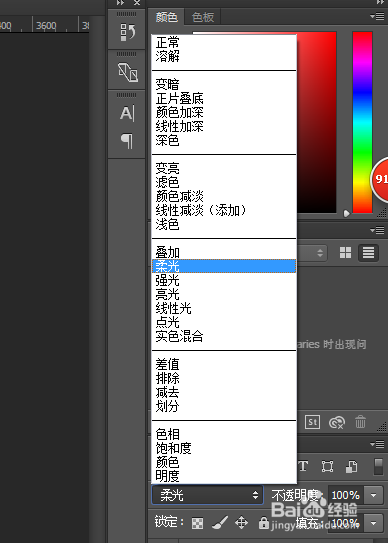Choose blend mode 划分
This screenshot has width=388, height=543.
pyautogui.click(x=224, y=406)
